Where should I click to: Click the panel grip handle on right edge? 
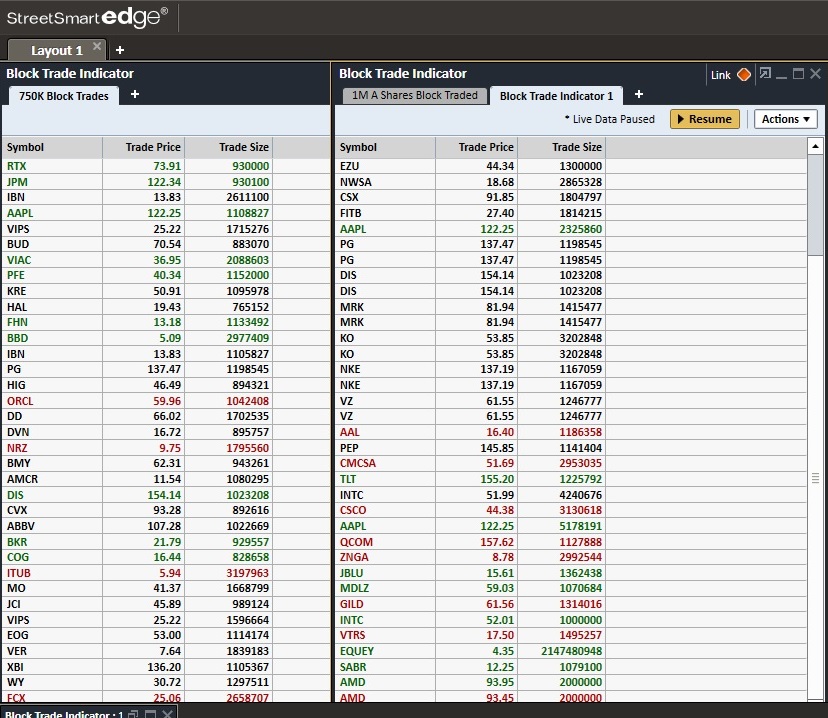815,478
